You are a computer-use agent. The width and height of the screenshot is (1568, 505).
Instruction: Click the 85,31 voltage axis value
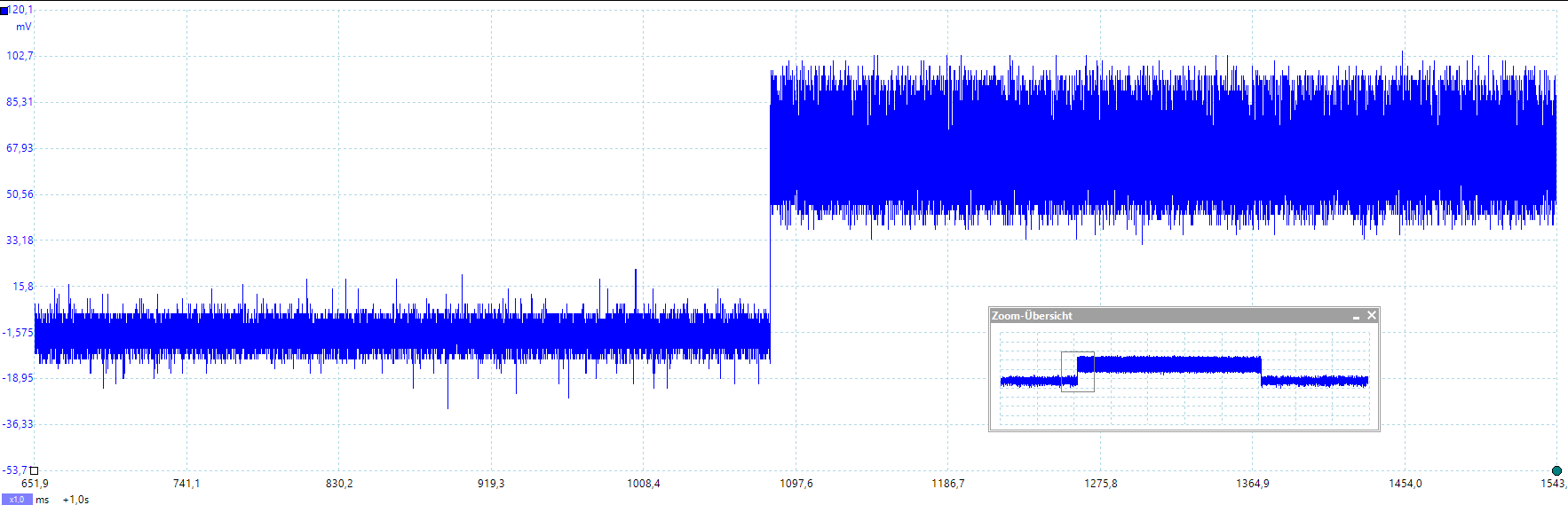[x=20, y=101]
